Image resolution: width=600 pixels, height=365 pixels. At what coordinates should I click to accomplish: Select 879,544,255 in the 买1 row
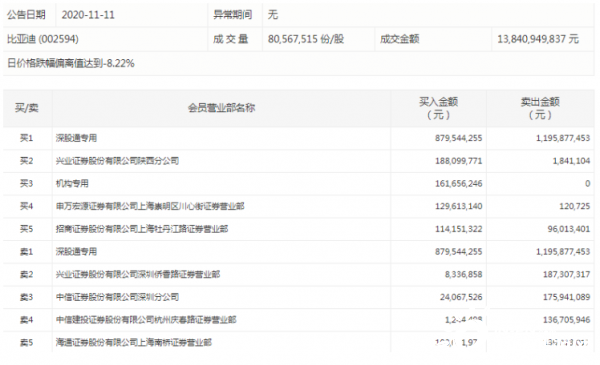[458, 138]
